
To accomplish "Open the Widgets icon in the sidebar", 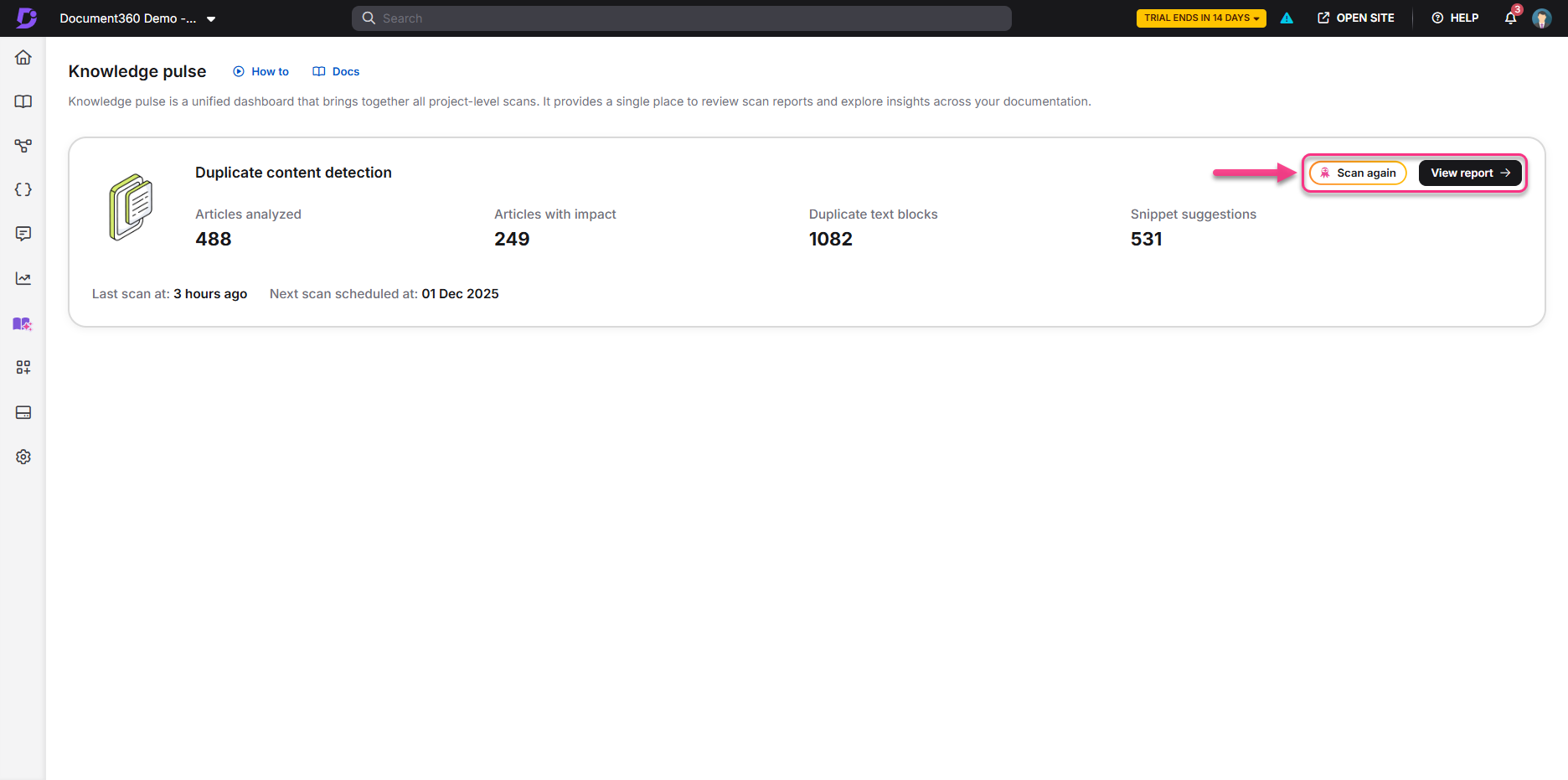I will (x=23, y=367).
